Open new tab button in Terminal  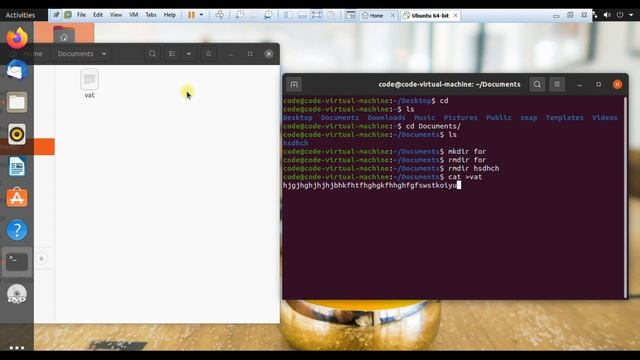pos(294,84)
